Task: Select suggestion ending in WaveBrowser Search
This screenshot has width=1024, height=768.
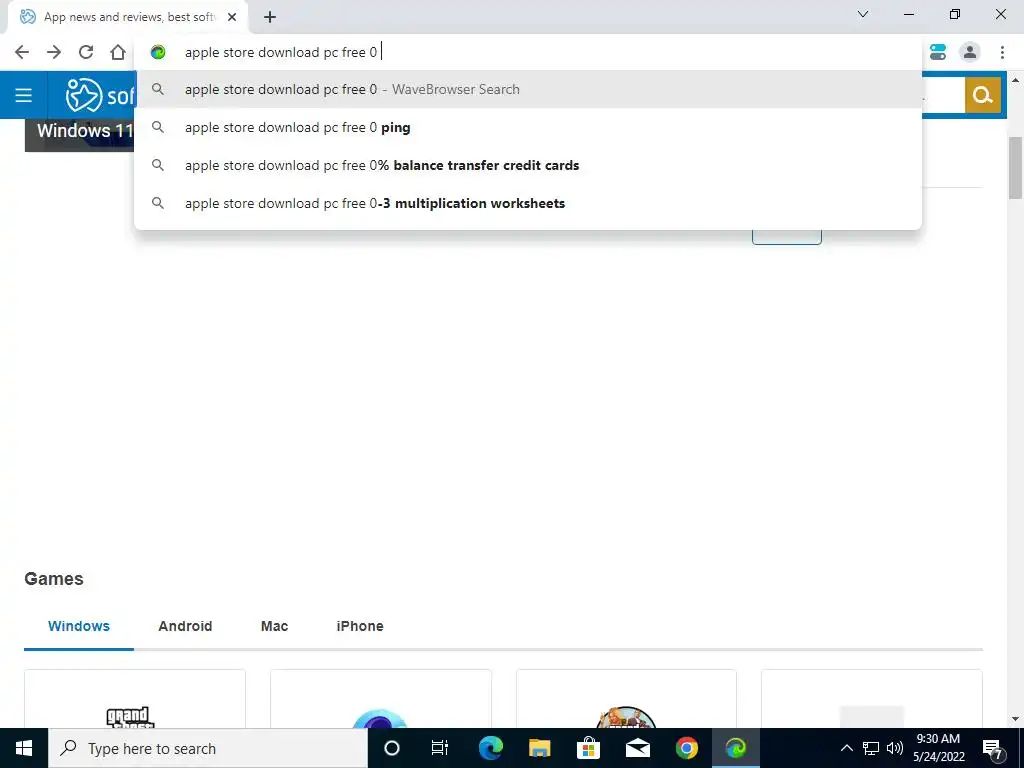Action: tap(528, 89)
